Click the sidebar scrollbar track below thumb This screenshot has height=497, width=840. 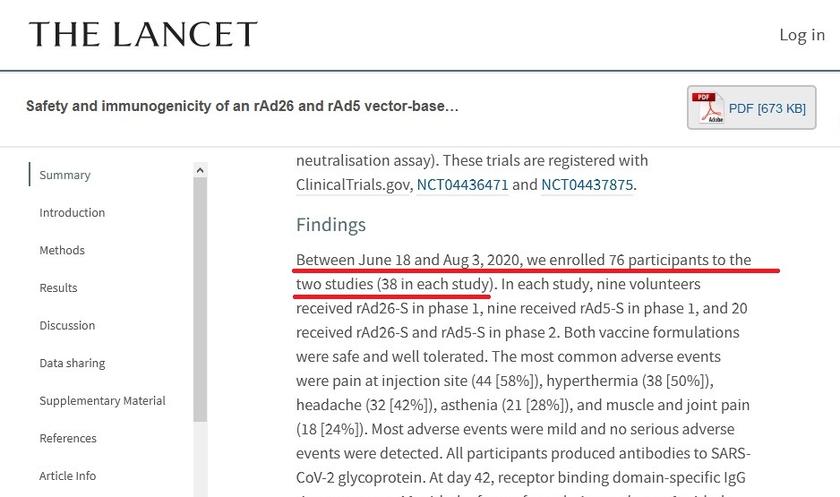coord(200,460)
